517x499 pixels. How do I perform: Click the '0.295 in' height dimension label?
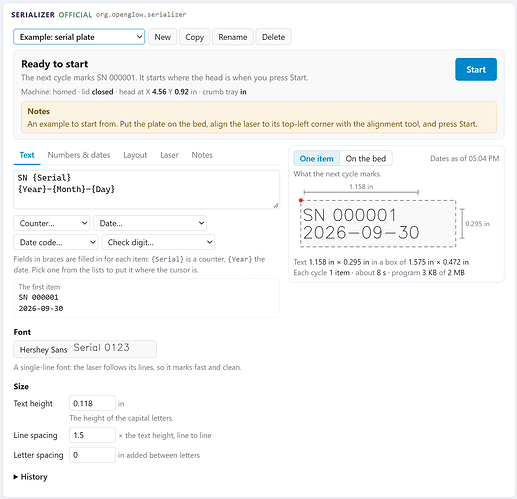coord(477,224)
